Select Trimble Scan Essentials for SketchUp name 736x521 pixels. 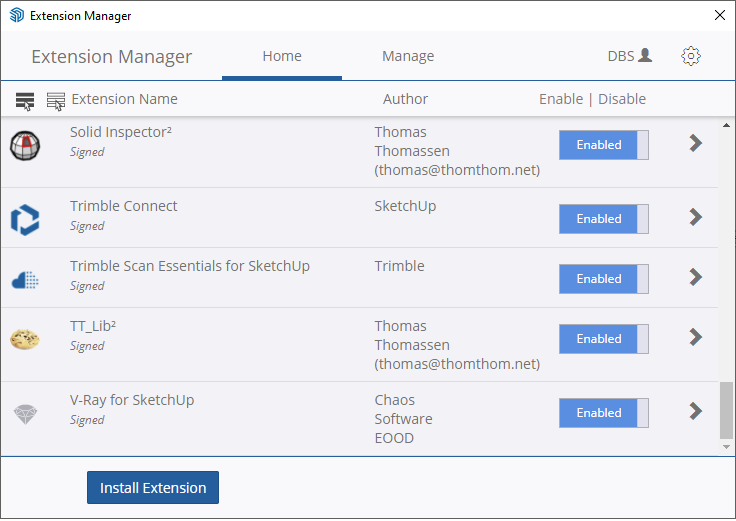point(190,266)
